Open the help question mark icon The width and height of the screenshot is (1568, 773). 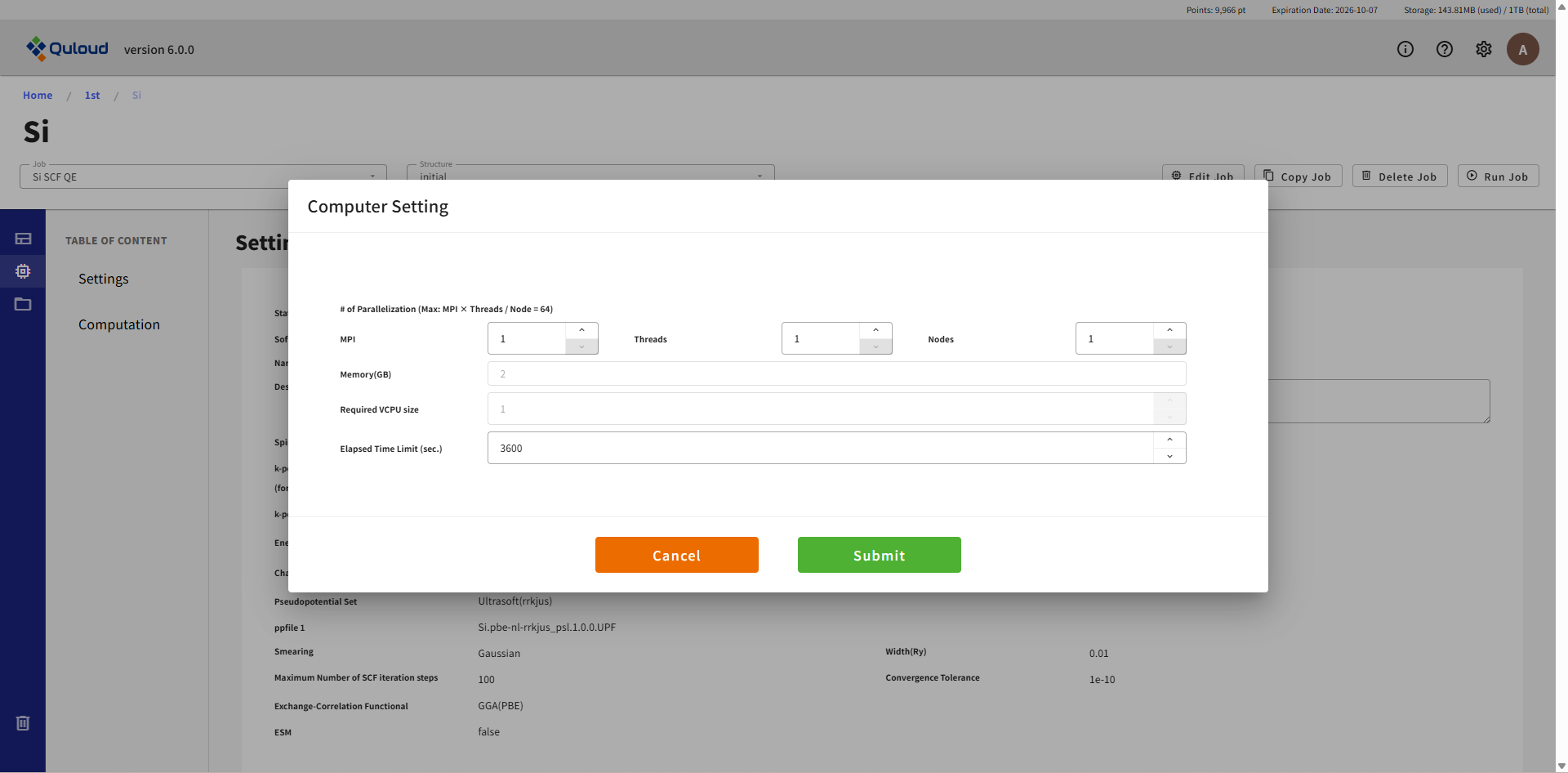(x=1444, y=49)
